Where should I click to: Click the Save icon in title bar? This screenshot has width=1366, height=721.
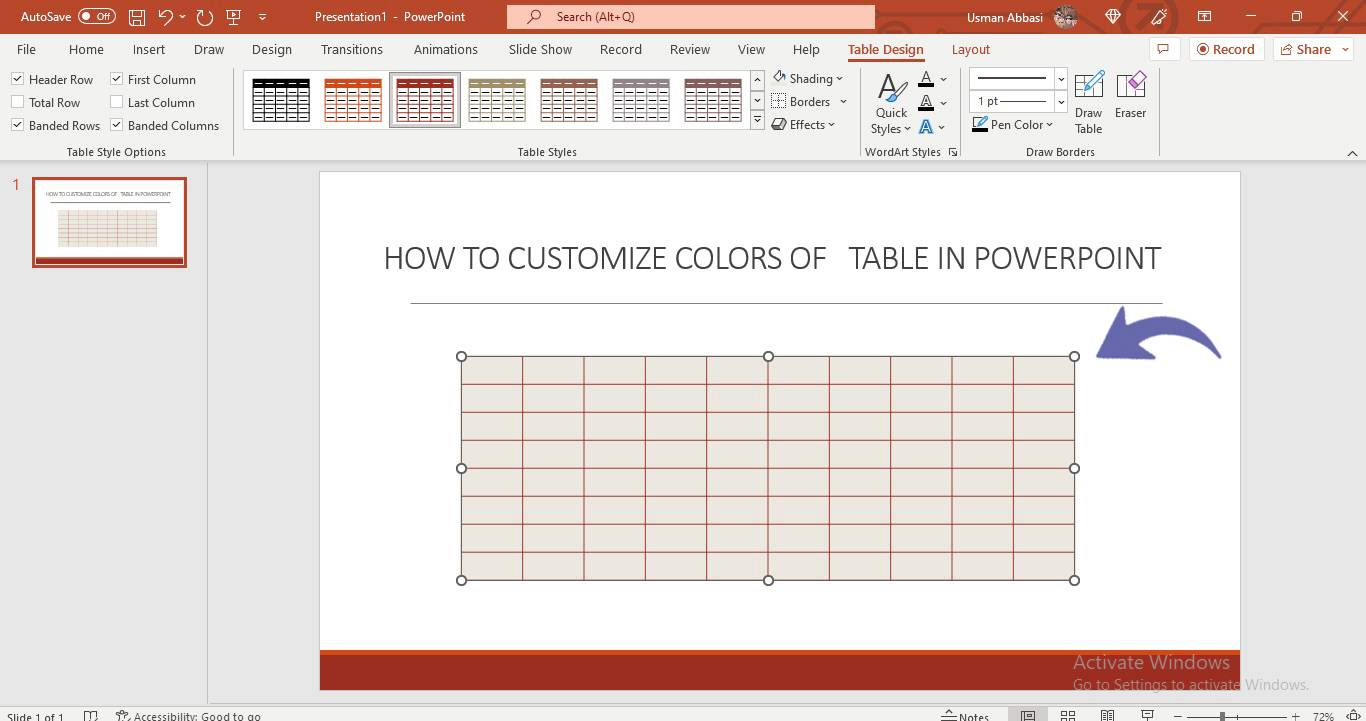(137, 17)
